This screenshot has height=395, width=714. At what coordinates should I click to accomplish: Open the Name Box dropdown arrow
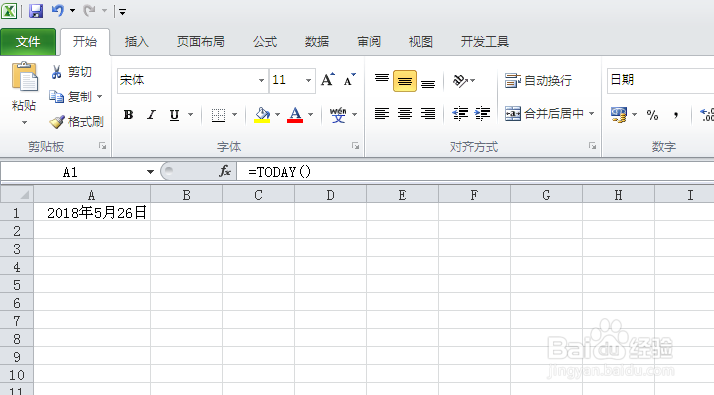click(150, 172)
